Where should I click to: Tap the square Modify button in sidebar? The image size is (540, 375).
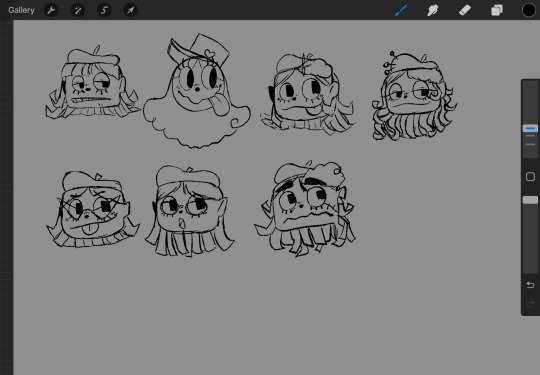(530, 177)
